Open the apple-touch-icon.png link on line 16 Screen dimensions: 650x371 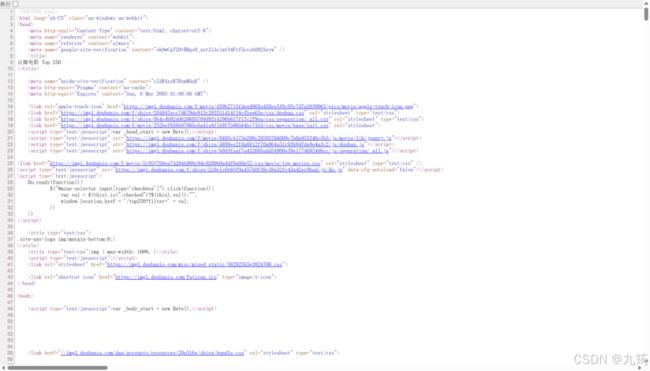(x=269, y=107)
